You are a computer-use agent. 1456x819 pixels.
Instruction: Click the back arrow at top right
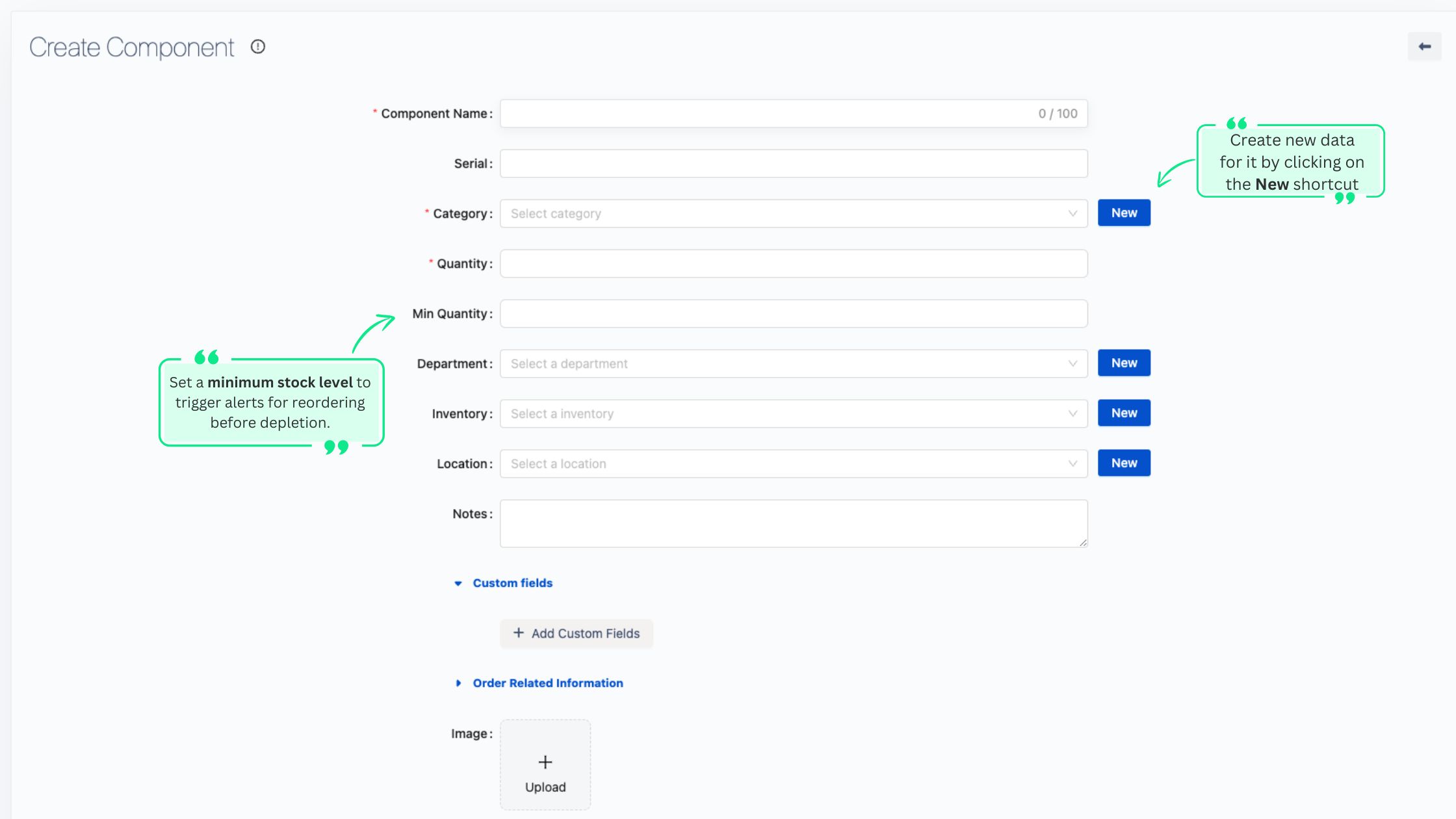point(1425,46)
